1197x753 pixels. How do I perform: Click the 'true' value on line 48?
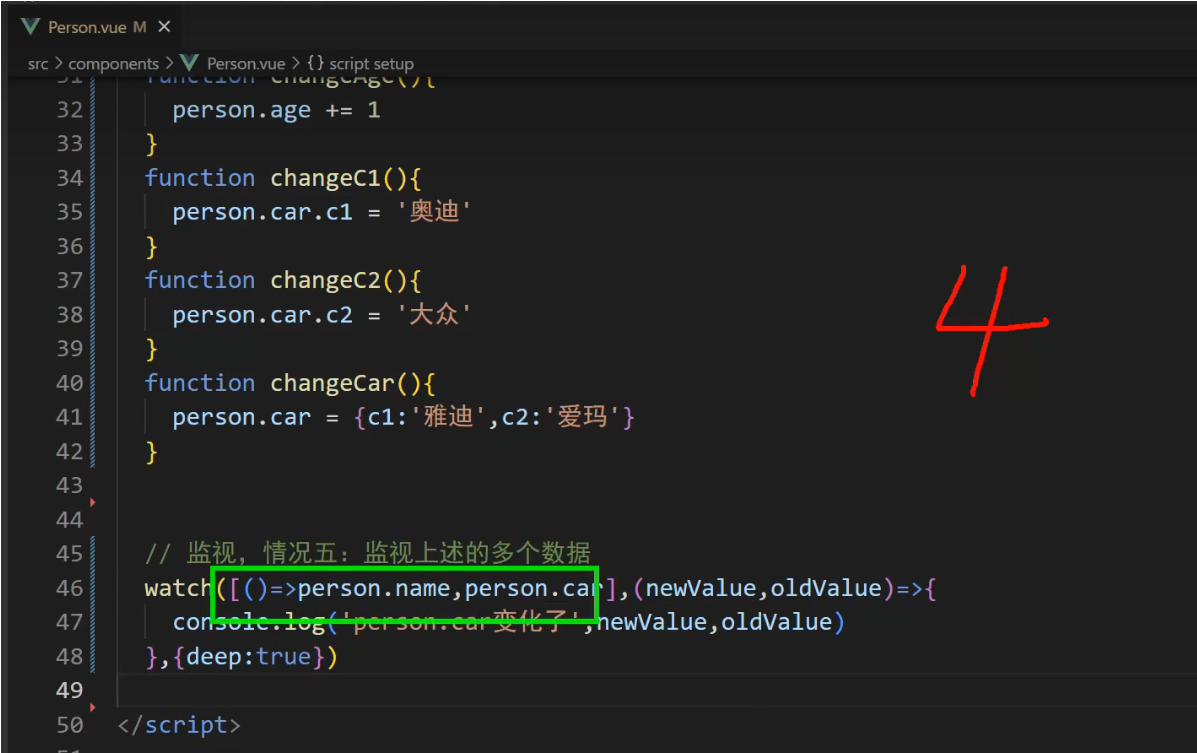coord(283,657)
